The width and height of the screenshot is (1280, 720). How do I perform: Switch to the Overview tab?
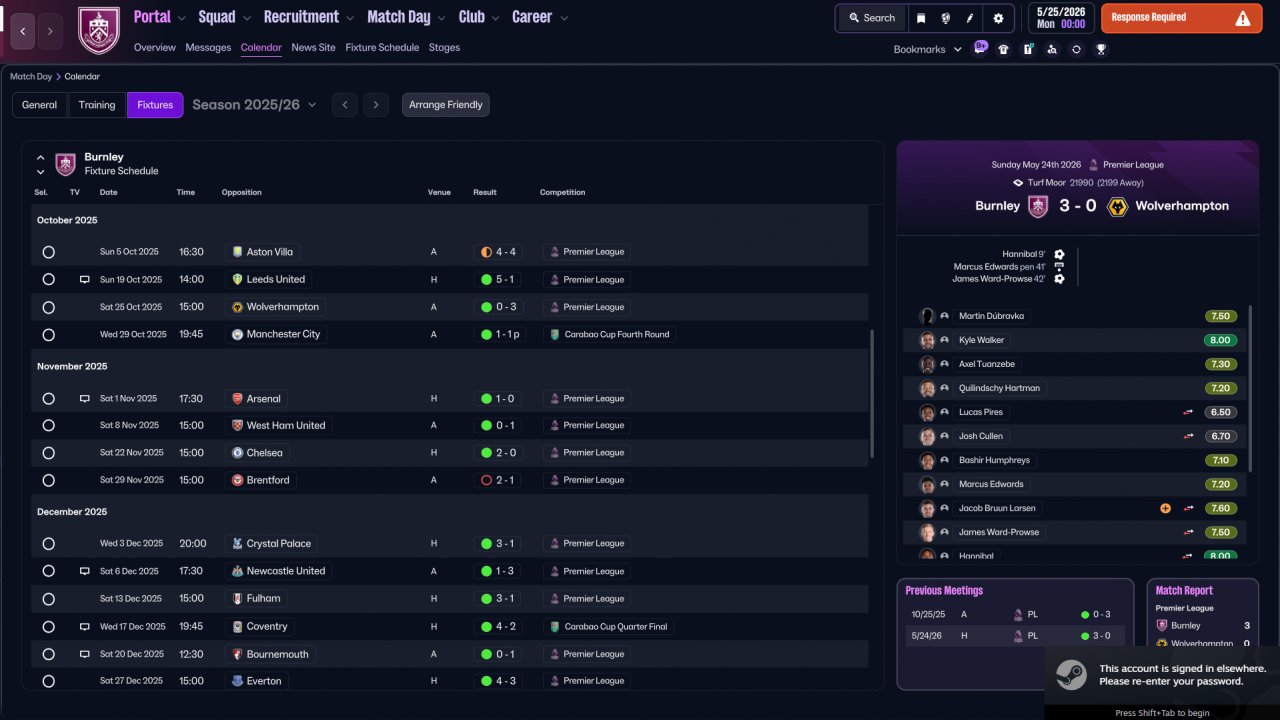(155, 47)
